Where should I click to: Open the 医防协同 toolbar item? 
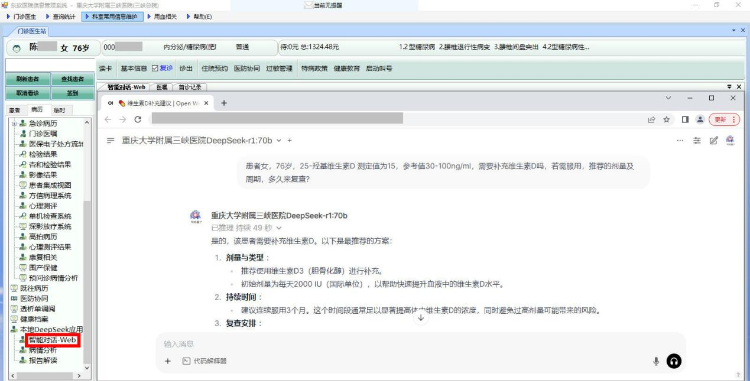[247, 68]
